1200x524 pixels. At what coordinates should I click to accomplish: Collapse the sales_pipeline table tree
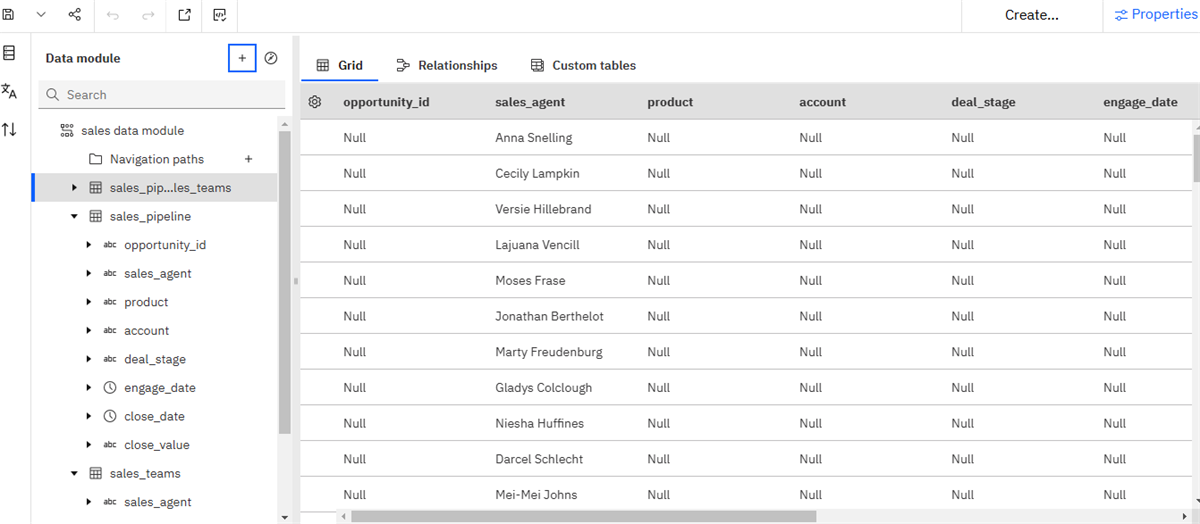(x=74, y=216)
